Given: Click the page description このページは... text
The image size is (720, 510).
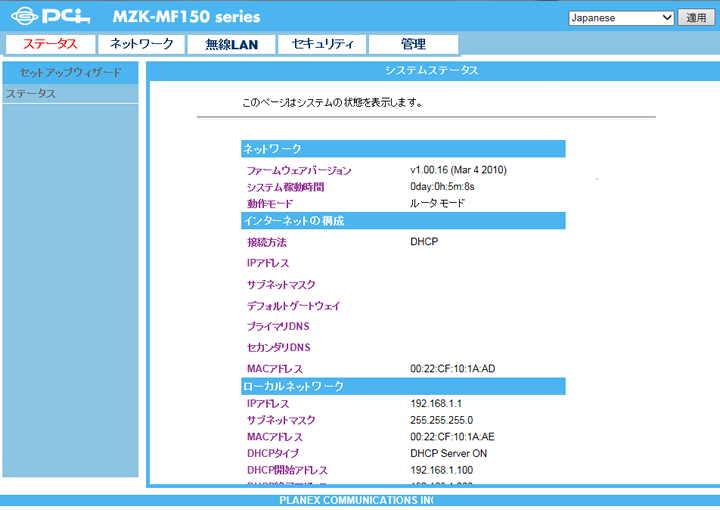Looking at the screenshot, I should click(x=332, y=102).
